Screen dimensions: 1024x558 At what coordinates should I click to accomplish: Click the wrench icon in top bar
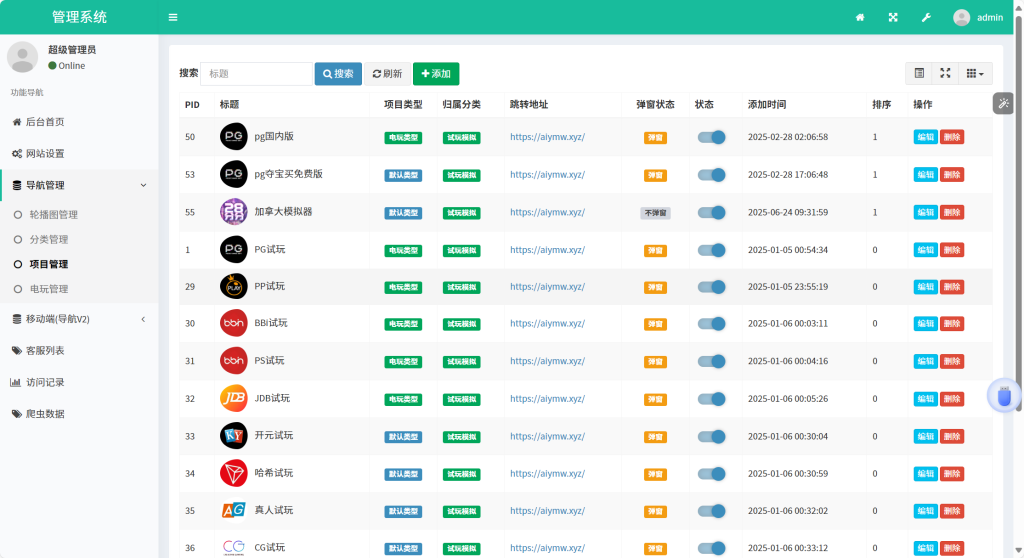(x=926, y=17)
